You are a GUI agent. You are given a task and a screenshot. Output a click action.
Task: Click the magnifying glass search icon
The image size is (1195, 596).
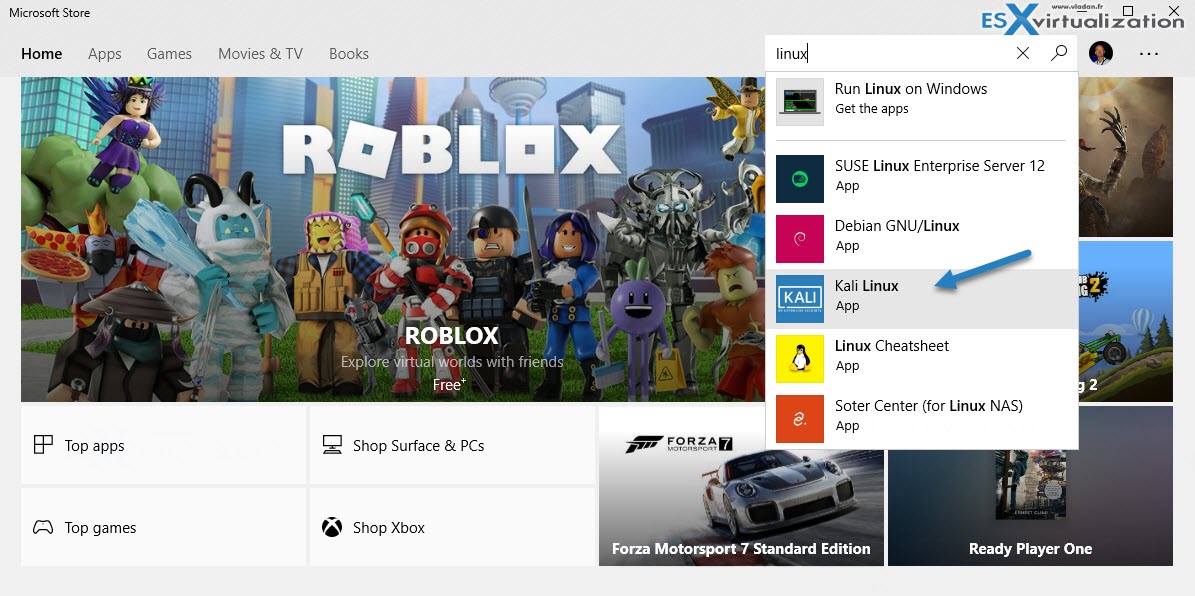click(1059, 53)
